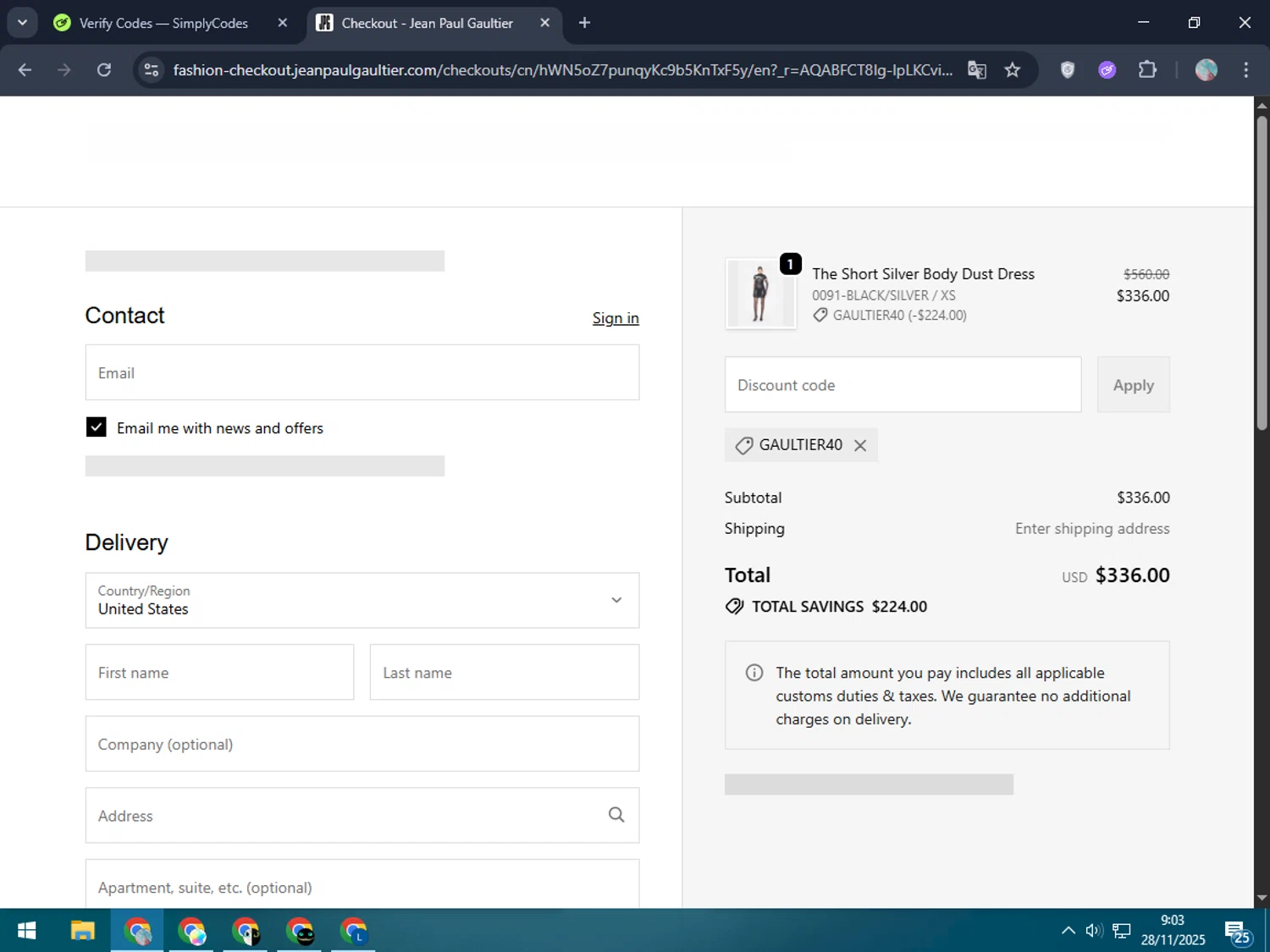This screenshot has height=952, width=1270.
Task: Open File Explorer from the taskbar
Action: [82, 932]
